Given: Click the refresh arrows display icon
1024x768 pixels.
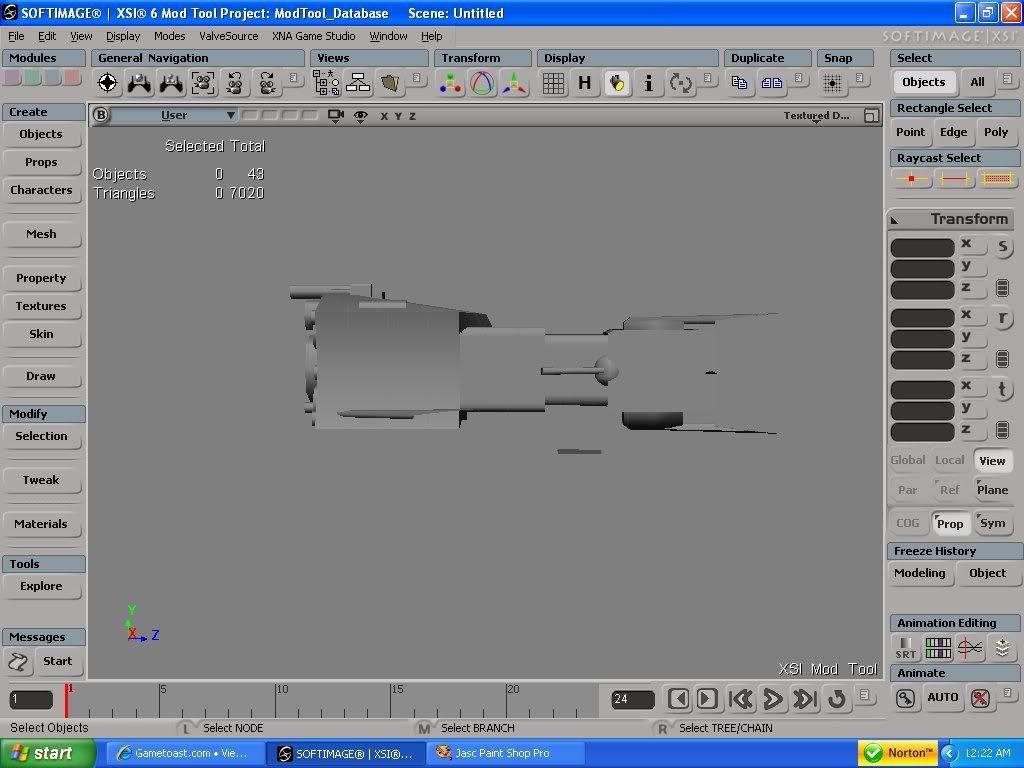Looking at the screenshot, I should tap(680, 83).
